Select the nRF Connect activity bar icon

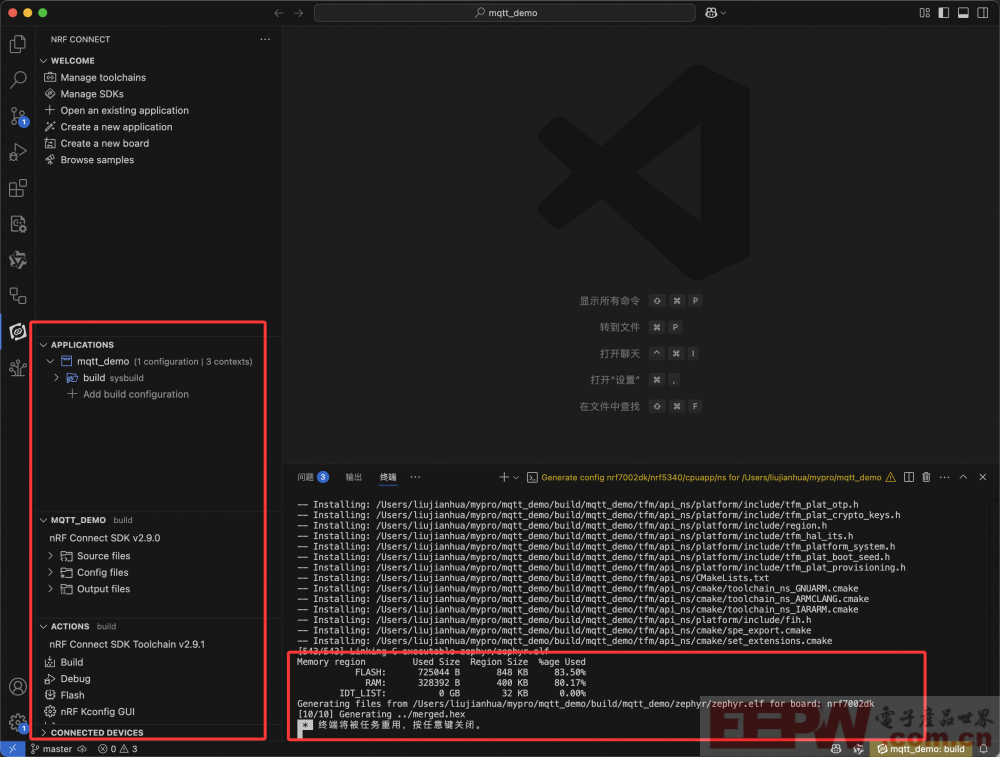[18, 332]
